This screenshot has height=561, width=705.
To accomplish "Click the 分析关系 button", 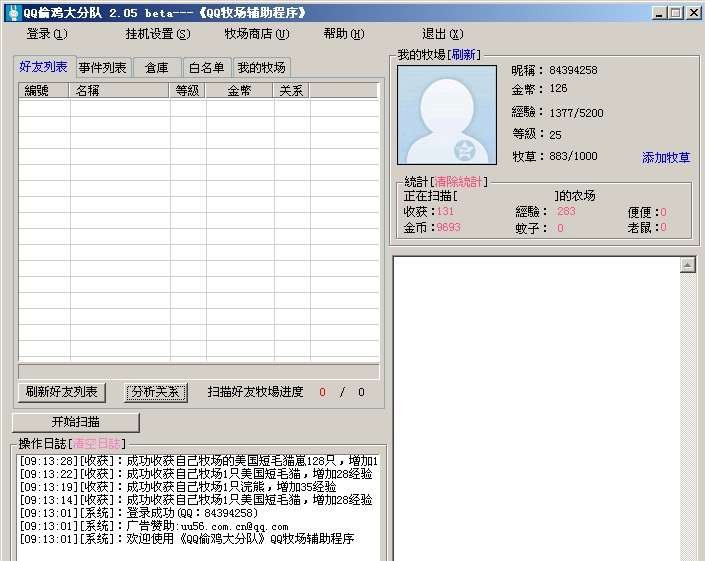I will 156,392.
